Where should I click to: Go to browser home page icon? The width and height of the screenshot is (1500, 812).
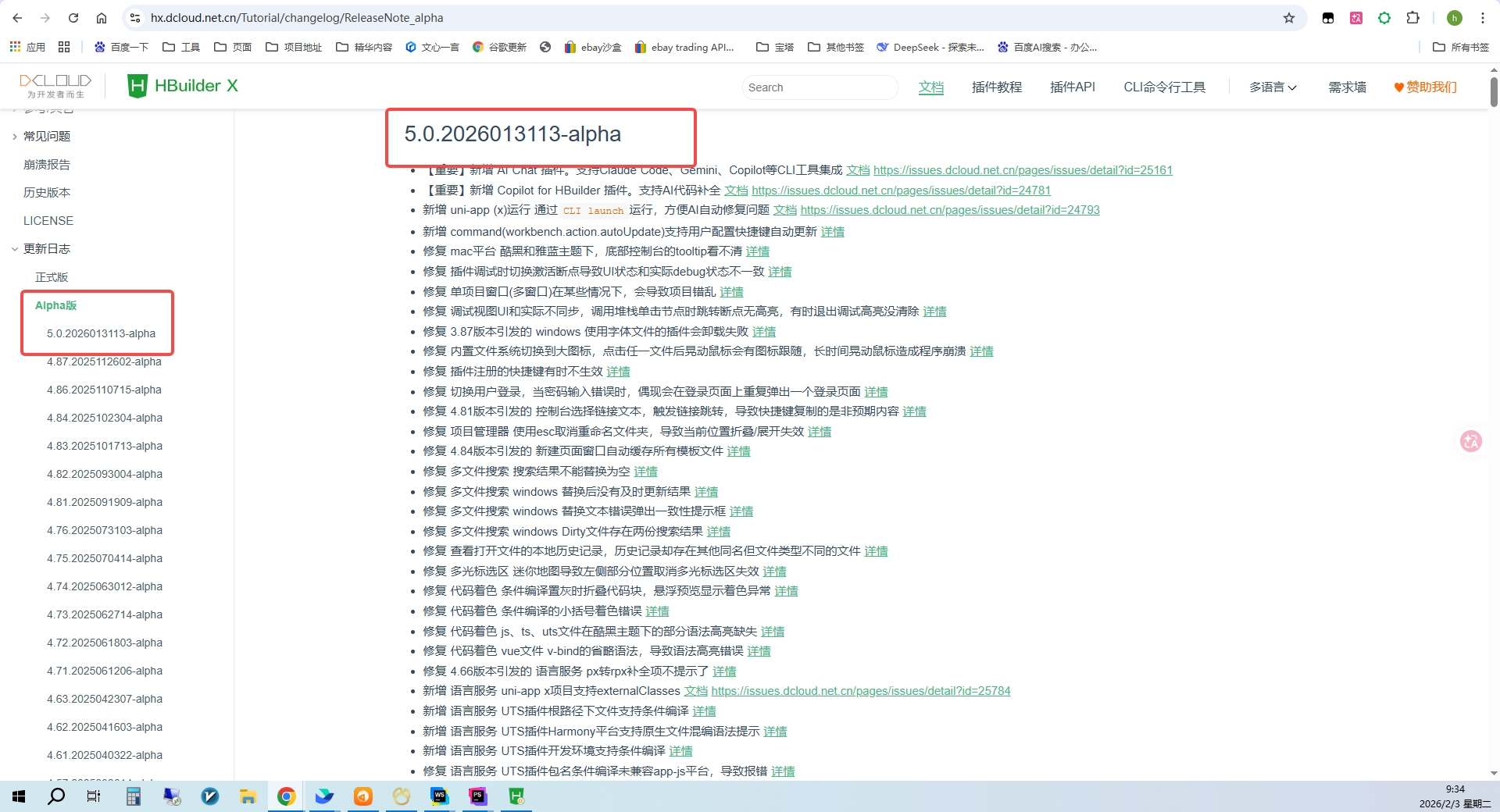coord(102,18)
